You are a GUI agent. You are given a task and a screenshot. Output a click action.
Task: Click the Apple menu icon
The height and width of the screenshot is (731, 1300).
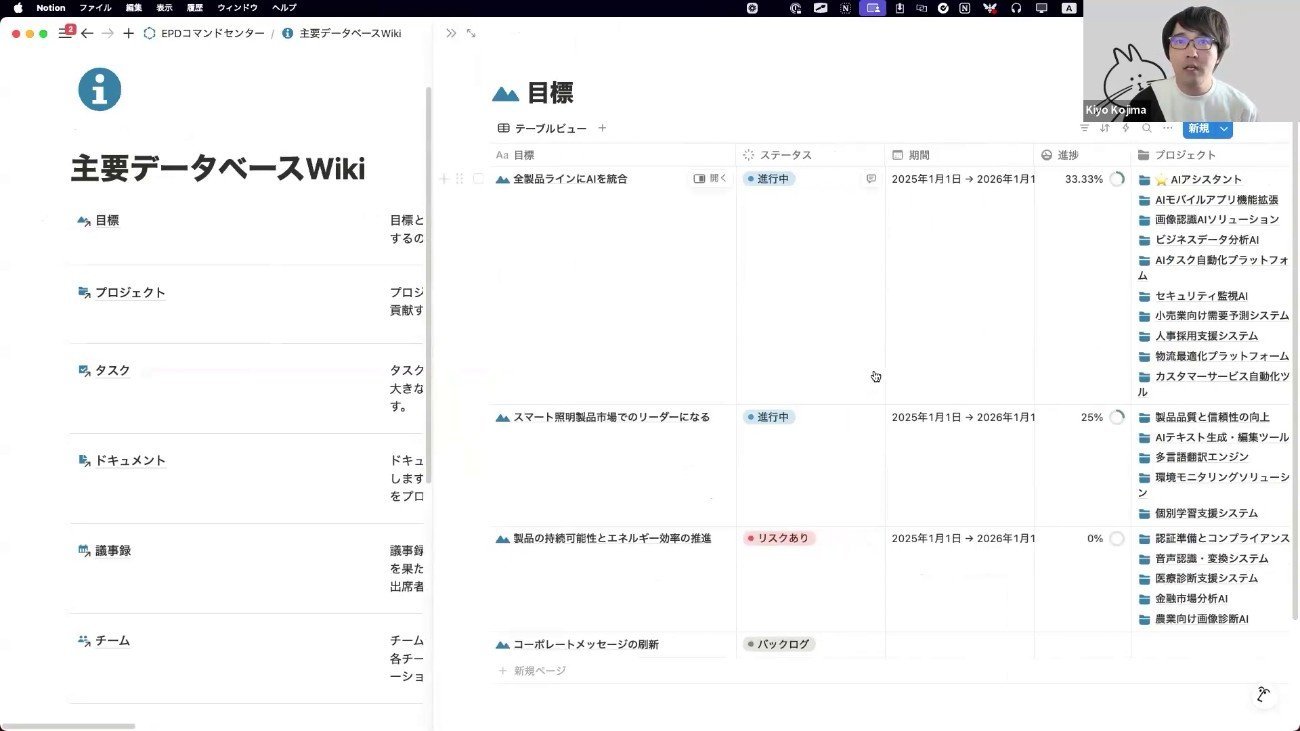click(17, 7)
